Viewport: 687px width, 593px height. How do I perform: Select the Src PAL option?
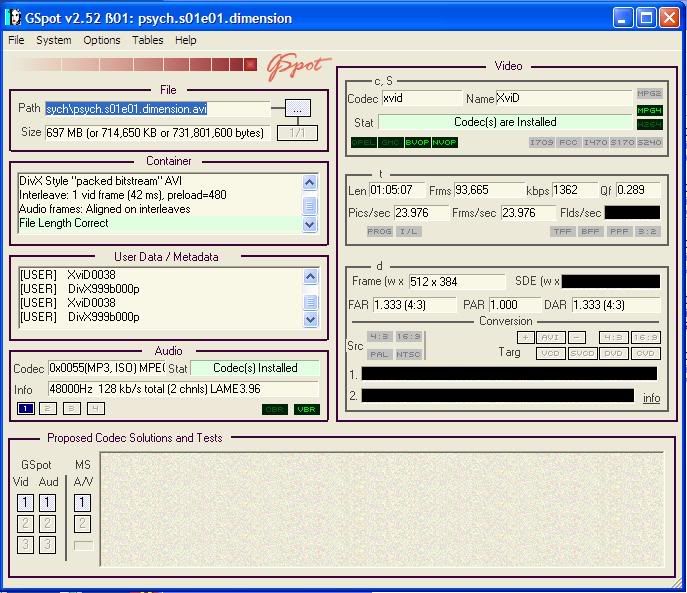(x=379, y=354)
